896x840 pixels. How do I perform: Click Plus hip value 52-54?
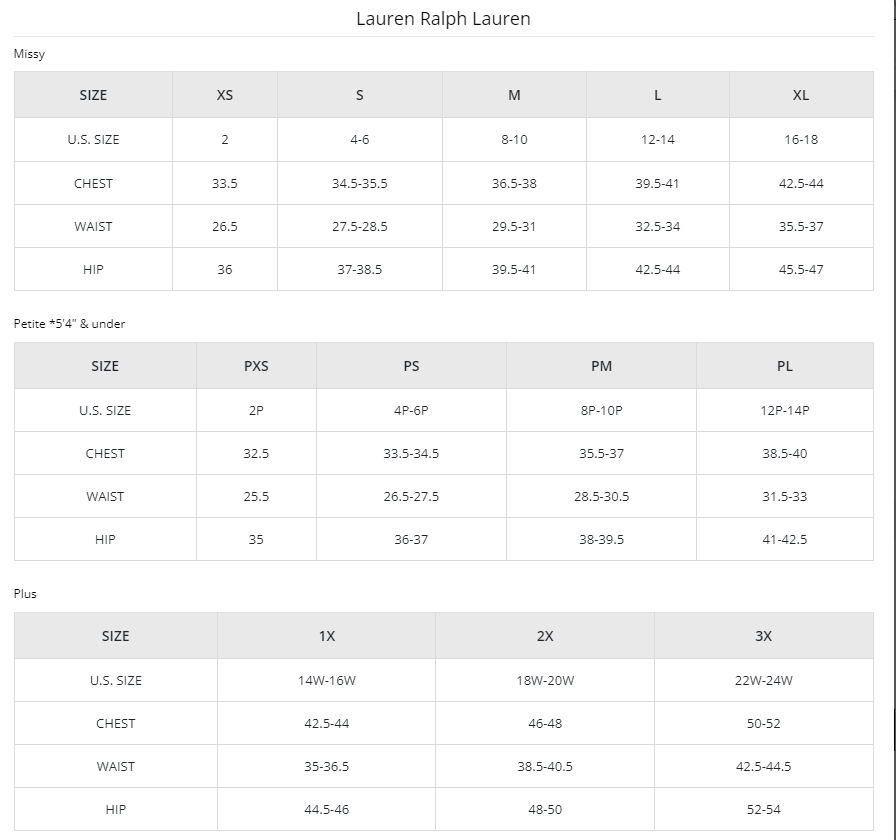764,810
